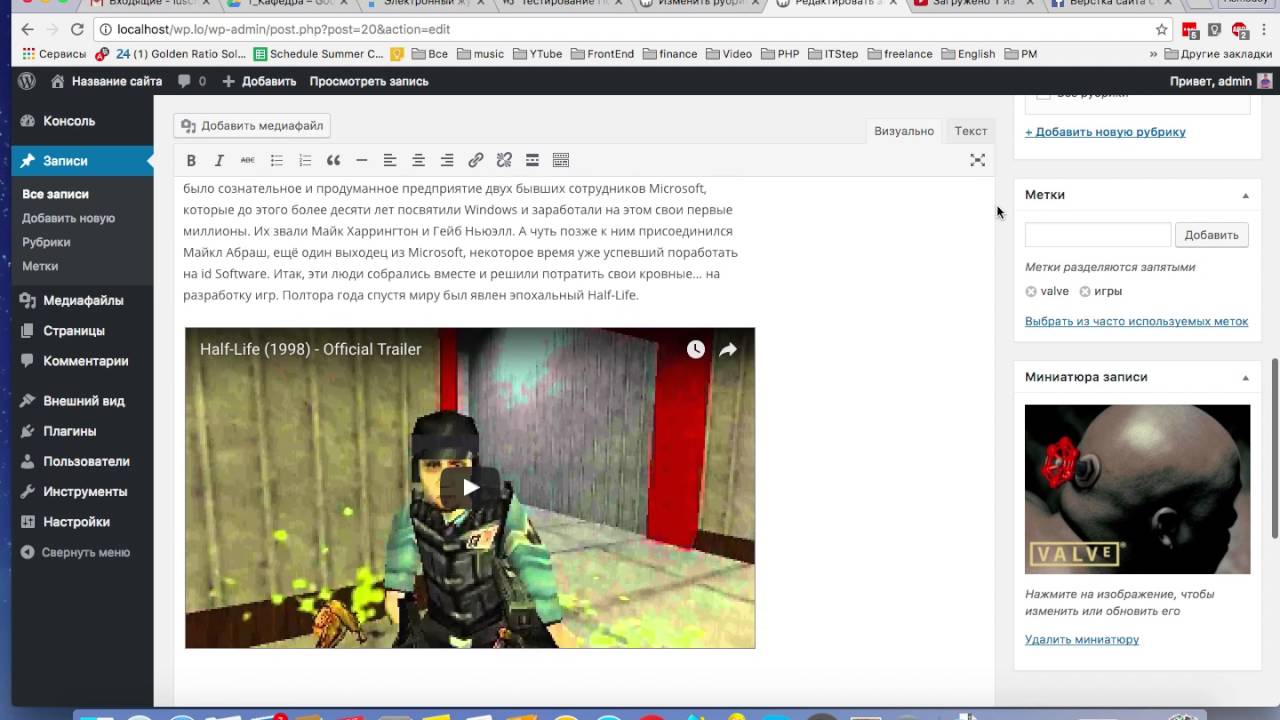Click the Watch Later clock icon on video
Image resolution: width=1280 pixels, height=720 pixels.
pyautogui.click(x=695, y=349)
